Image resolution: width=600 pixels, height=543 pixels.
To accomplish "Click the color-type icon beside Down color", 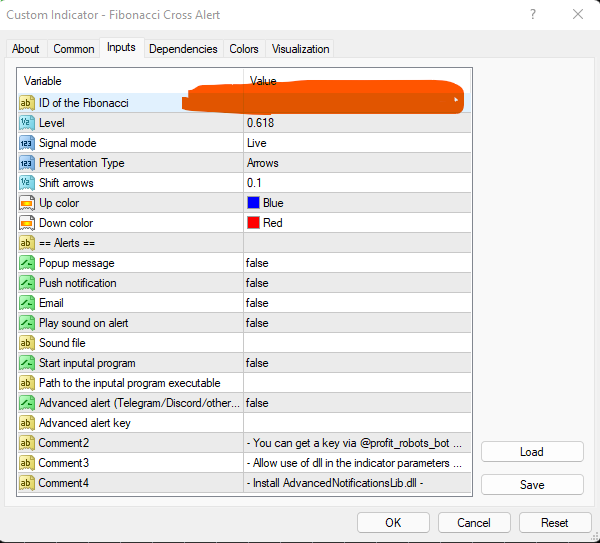I will (27, 223).
